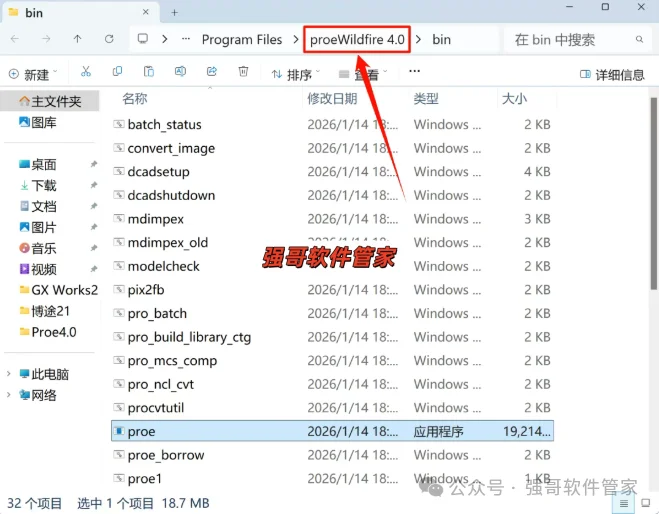Click the Rename icon
The height and width of the screenshot is (514, 659).
pos(180,71)
